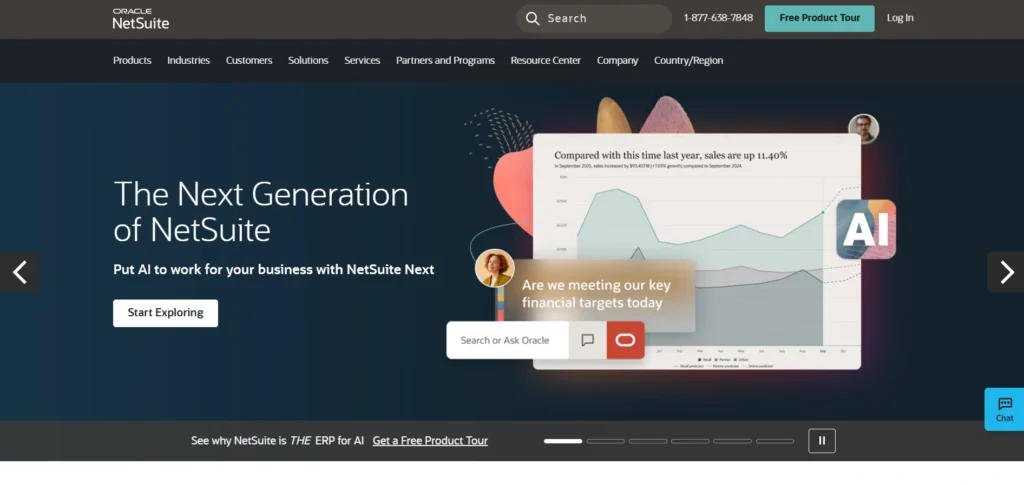Image resolution: width=1024 pixels, height=485 pixels.
Task: Open the Customers menu
Action: coord(249,60)
